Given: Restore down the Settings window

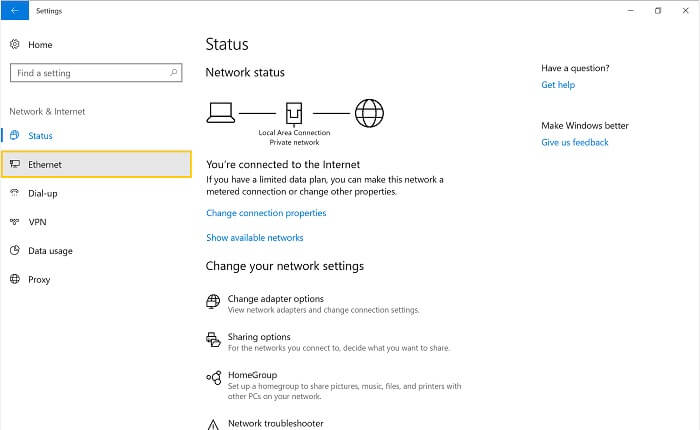Looking at the screenshot, I should (x=658, y=10).
